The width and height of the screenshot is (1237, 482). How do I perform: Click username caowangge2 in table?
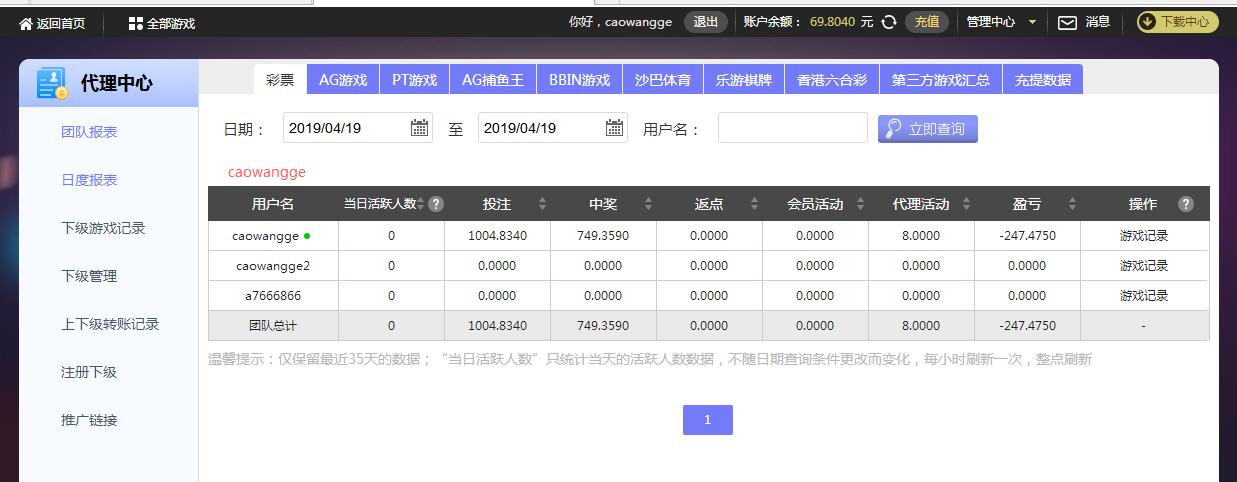pos(273,266)
